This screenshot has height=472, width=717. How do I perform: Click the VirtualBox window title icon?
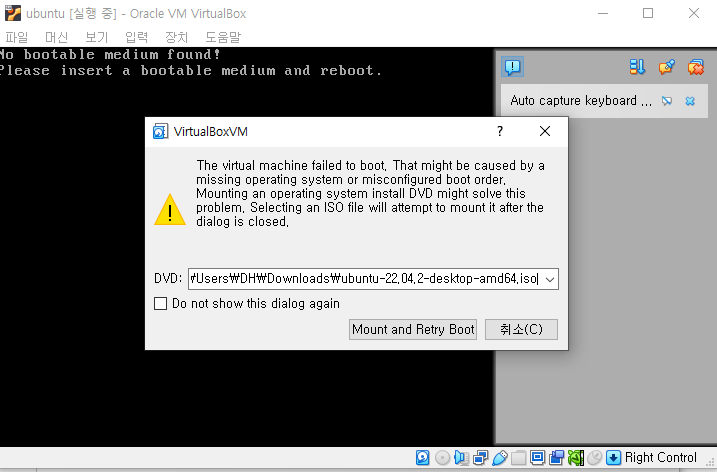13,13
